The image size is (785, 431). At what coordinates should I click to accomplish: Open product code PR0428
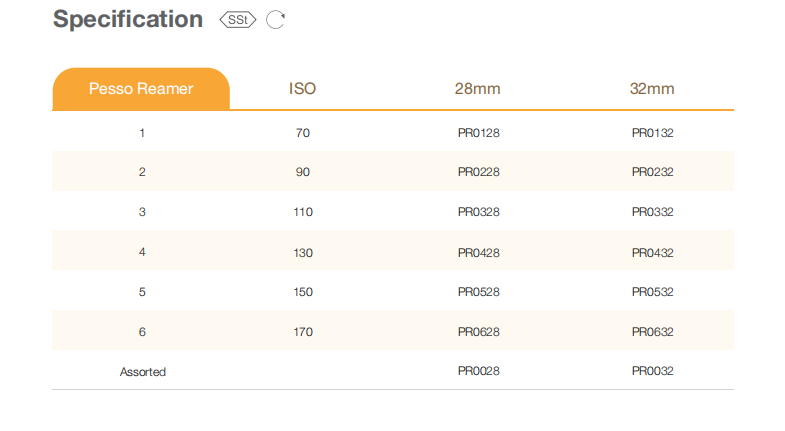point(478,252)
